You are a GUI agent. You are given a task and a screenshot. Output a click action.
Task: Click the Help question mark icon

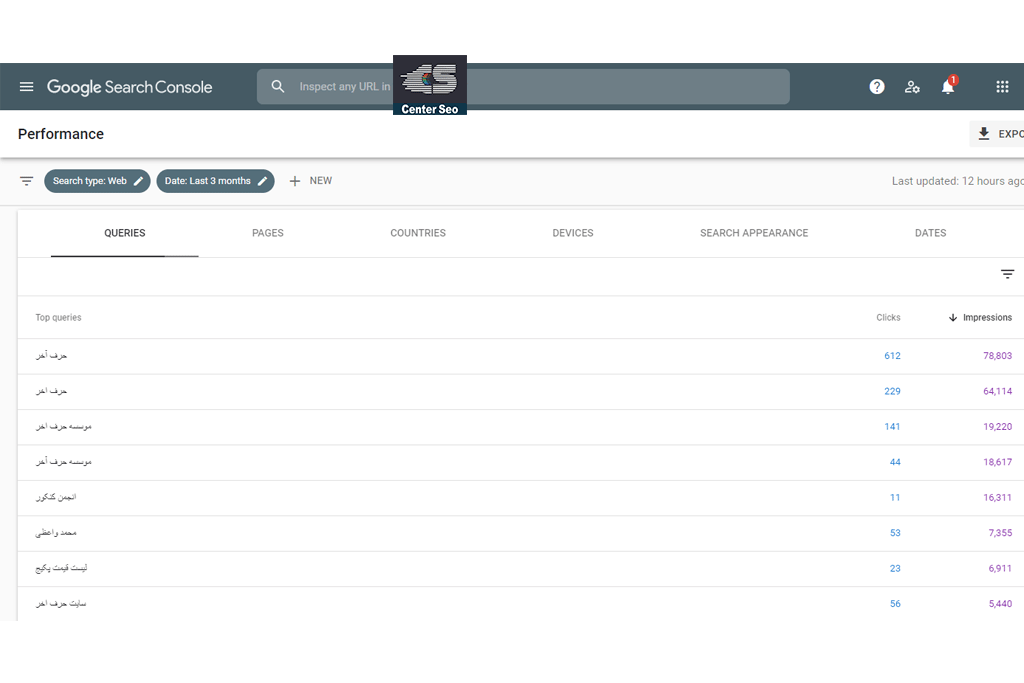(877, 87)
